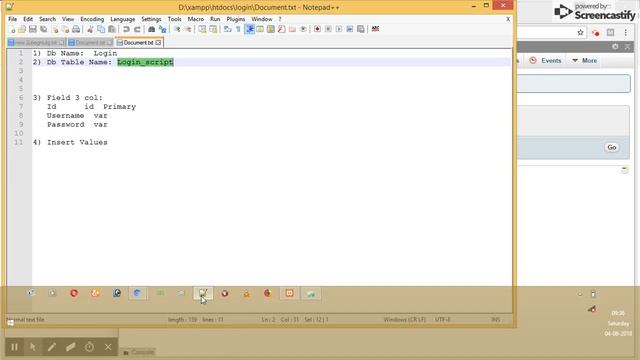Click the highlighted Login_script text

tap(145, 62)
